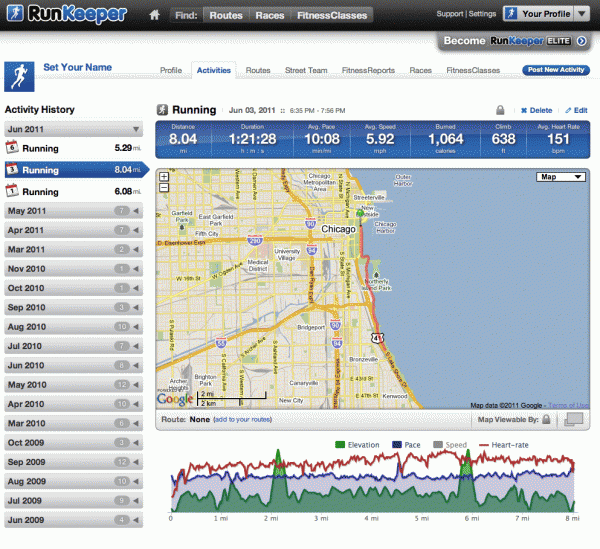Open the home icon in top bar

pyautogui.click(x=154, y=15)
